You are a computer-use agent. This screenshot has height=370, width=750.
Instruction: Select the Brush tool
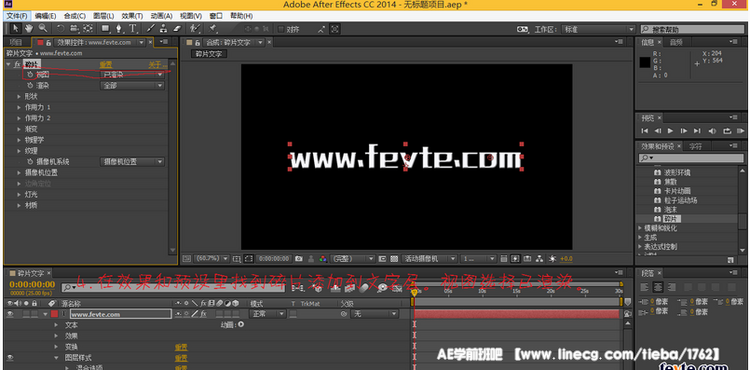tap(150, 29)
